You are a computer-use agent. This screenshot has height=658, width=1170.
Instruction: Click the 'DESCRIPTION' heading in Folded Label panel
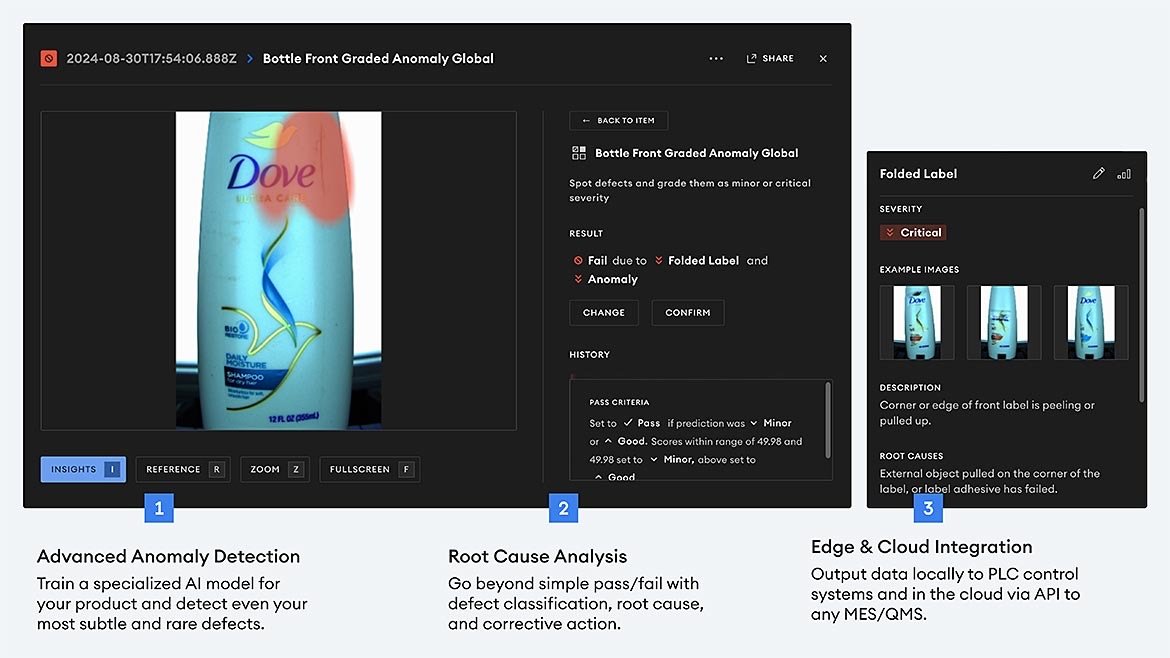[x=910, y=388]
